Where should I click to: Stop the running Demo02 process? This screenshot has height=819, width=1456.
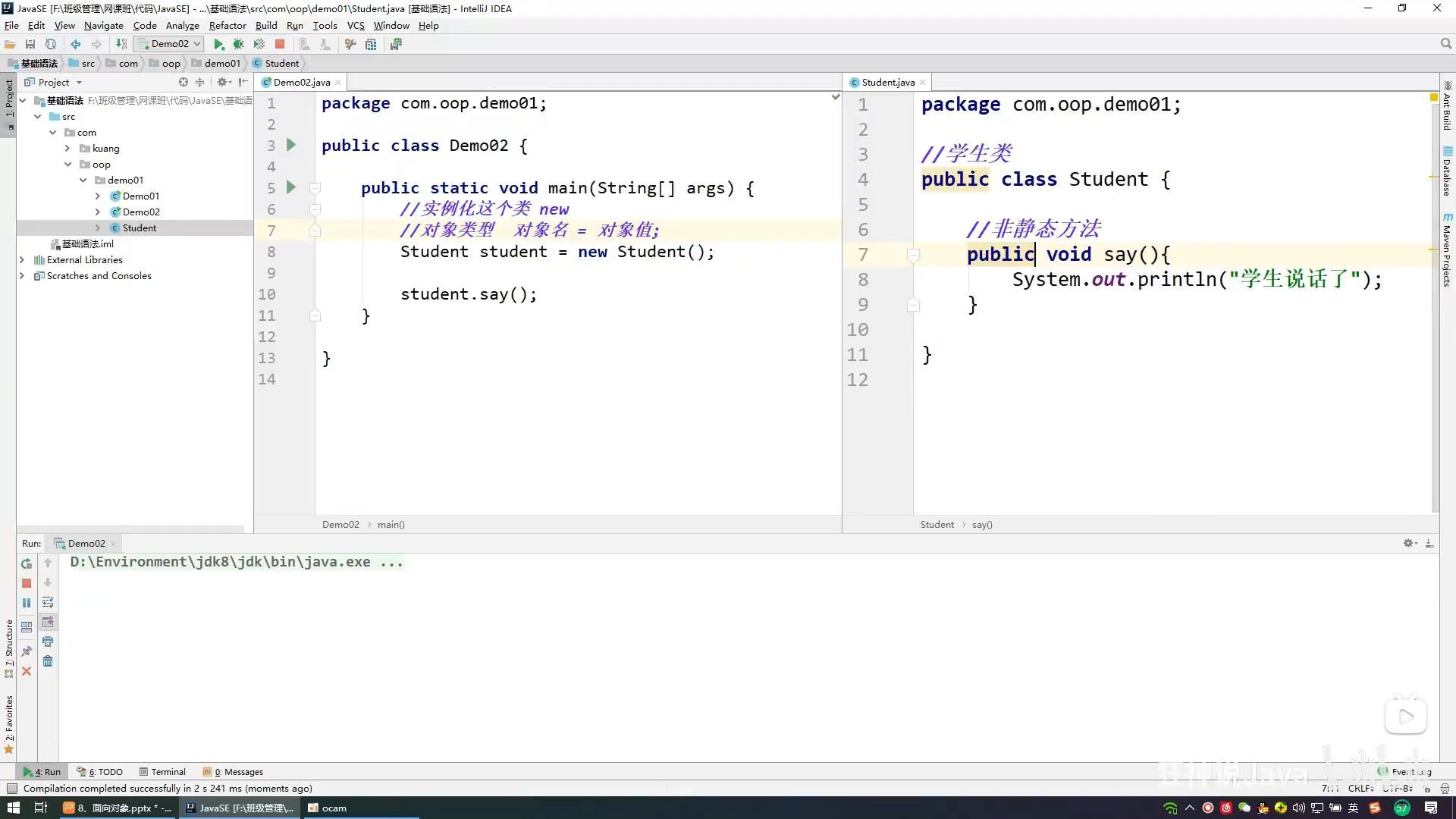coord(27,583)
